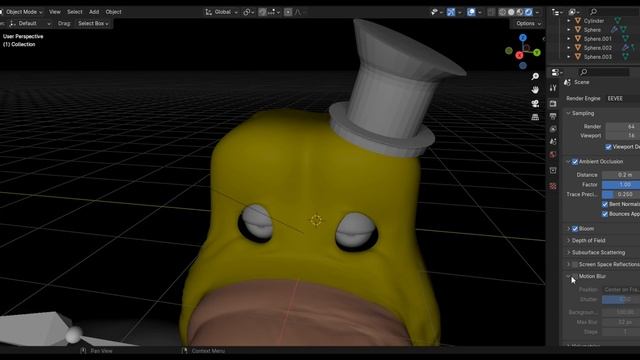Open the pivot point dropdown

tap(249, 12)
